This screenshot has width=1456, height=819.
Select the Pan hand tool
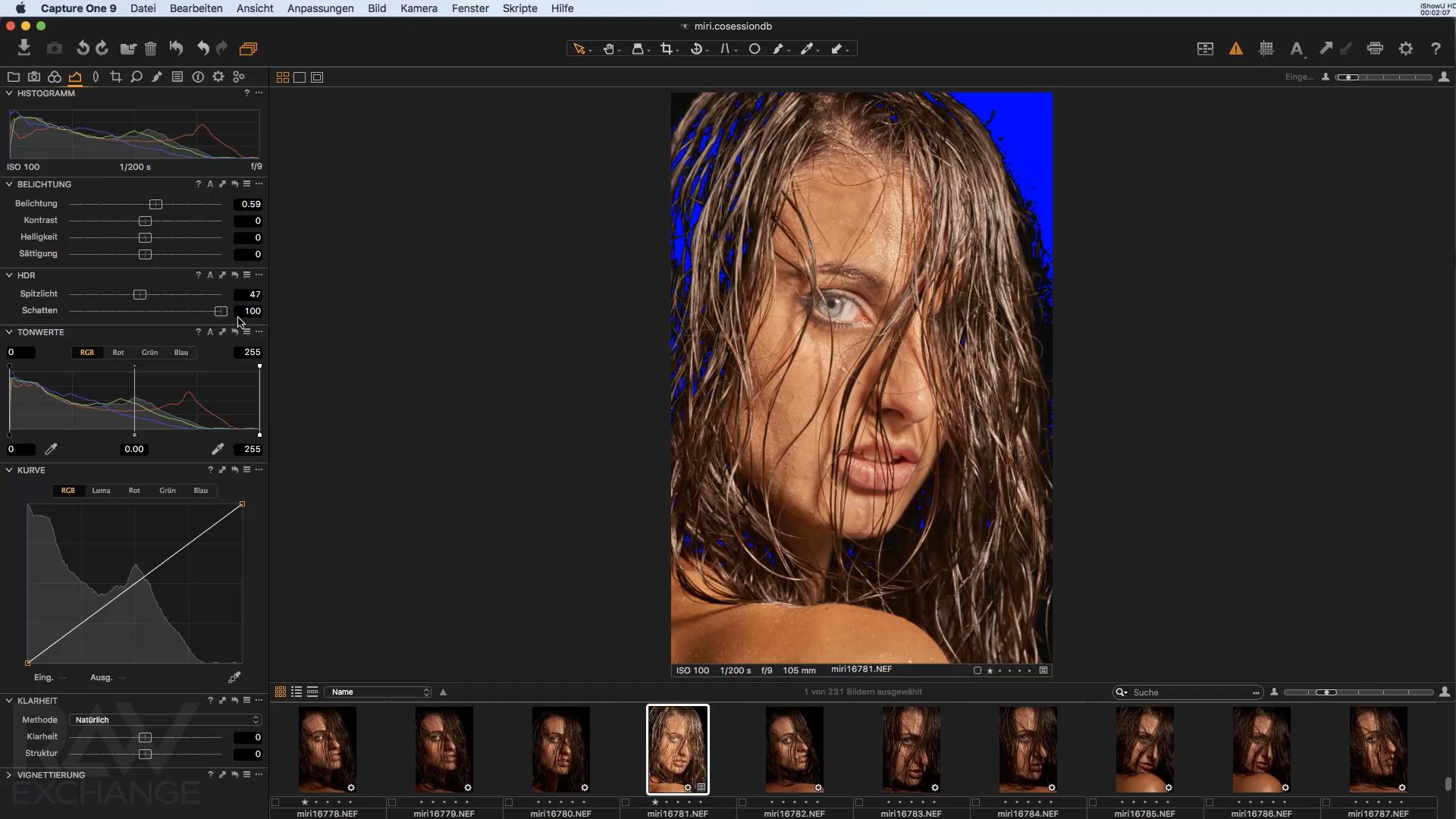[609, 49]
